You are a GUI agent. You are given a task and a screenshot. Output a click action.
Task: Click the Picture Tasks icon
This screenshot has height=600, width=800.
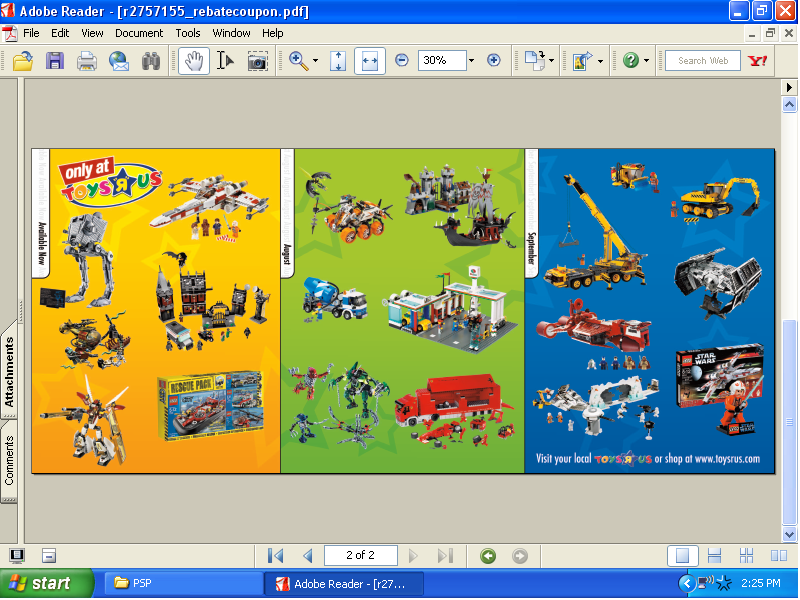[582, 61]
